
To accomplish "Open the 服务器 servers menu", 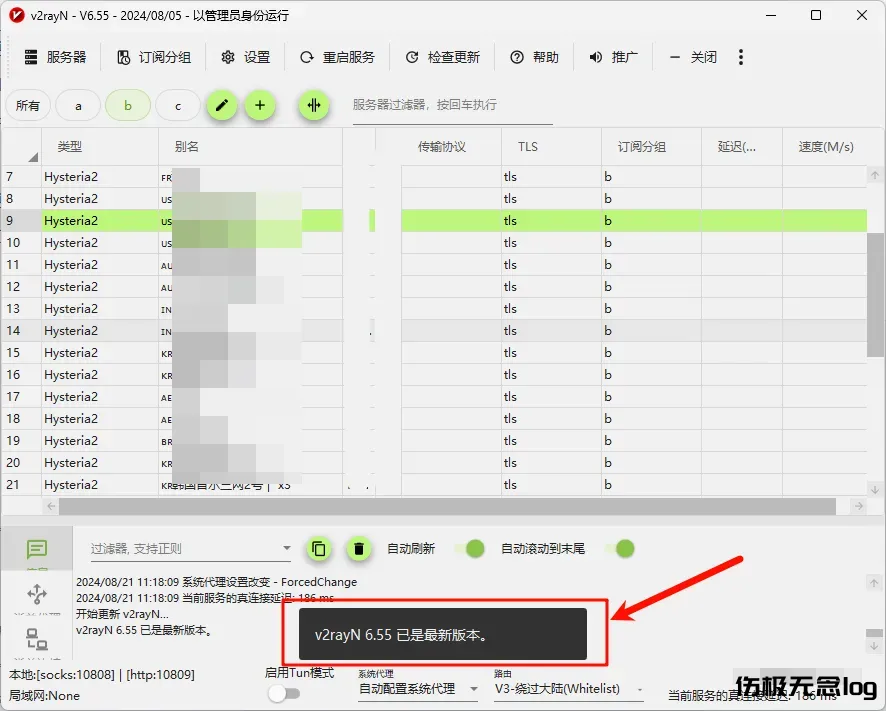I will [55, 57].
